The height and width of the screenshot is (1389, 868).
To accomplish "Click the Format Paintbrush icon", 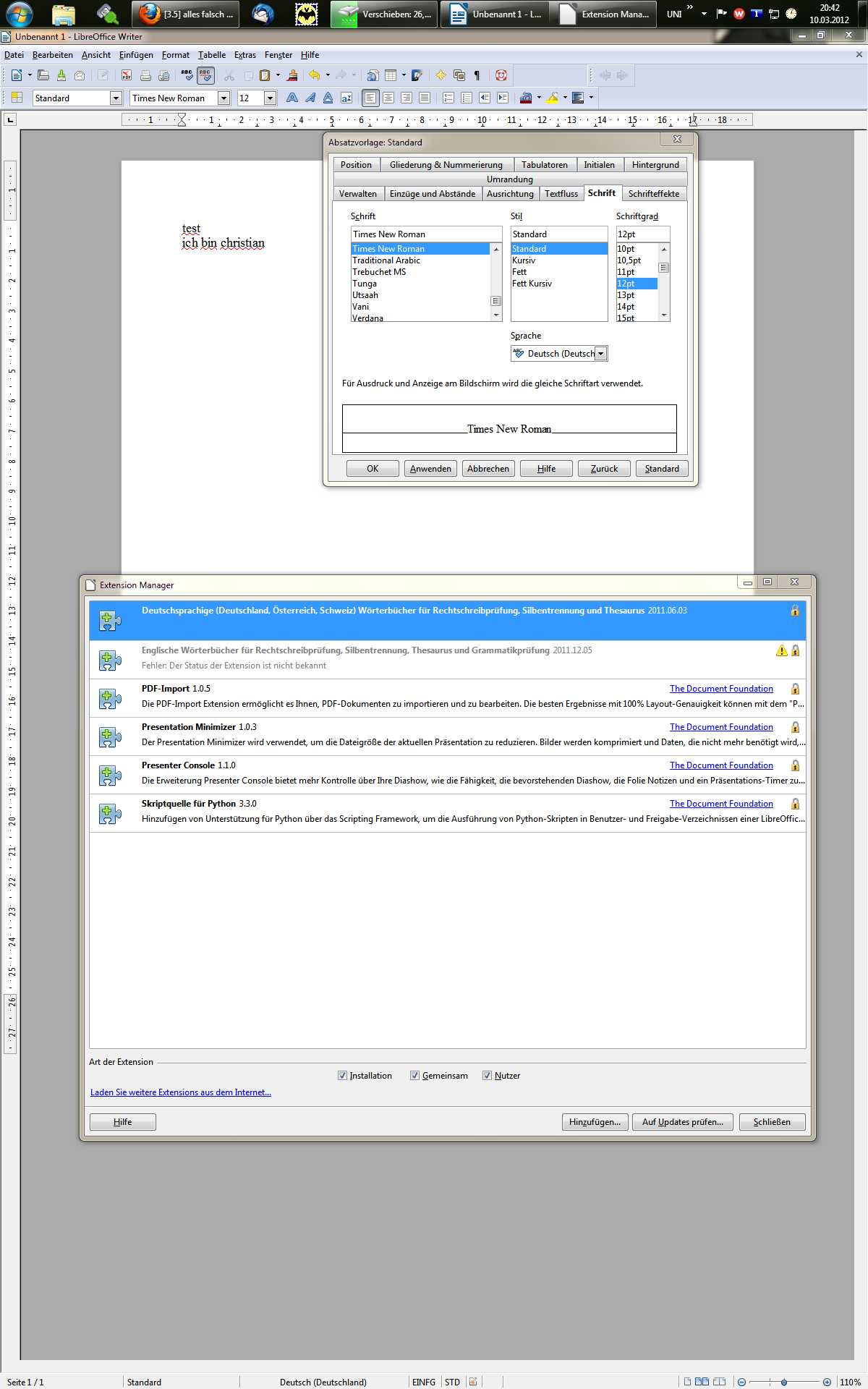I will tap(292, 75).
